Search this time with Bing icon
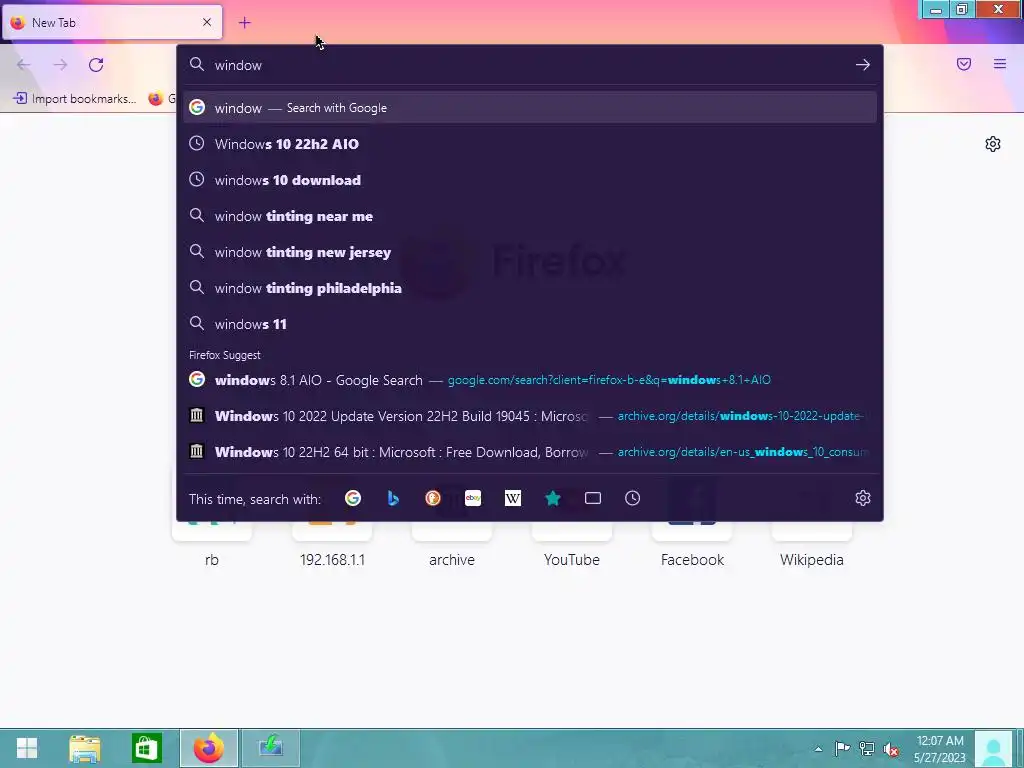The width and height of the screenshot is (1024, 768). point(393,498)
